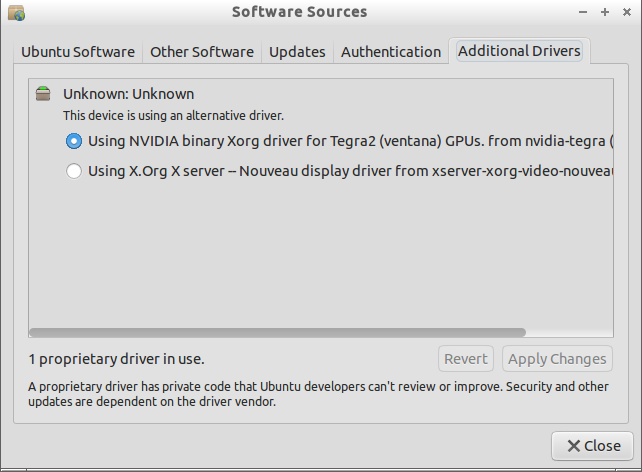
Task: Select the Nouveau display driver option
Action: pos(74,171)
